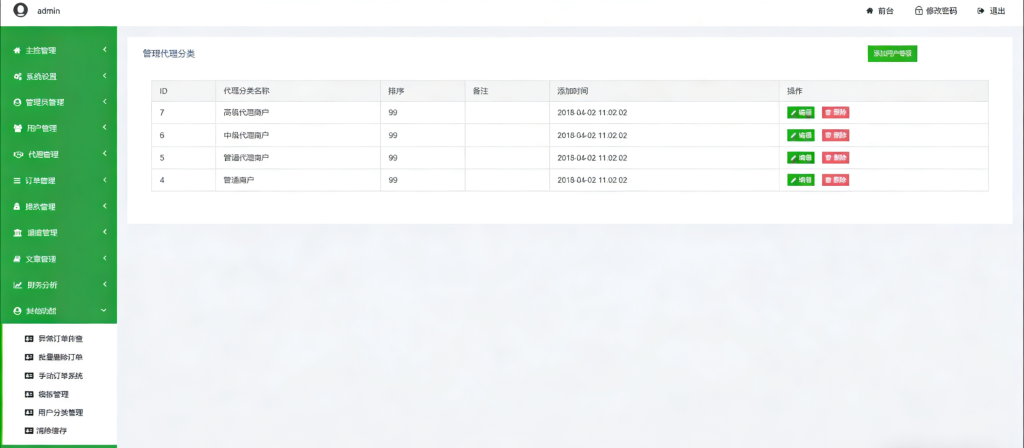Click the chart icon beside 财务分析

18,285
